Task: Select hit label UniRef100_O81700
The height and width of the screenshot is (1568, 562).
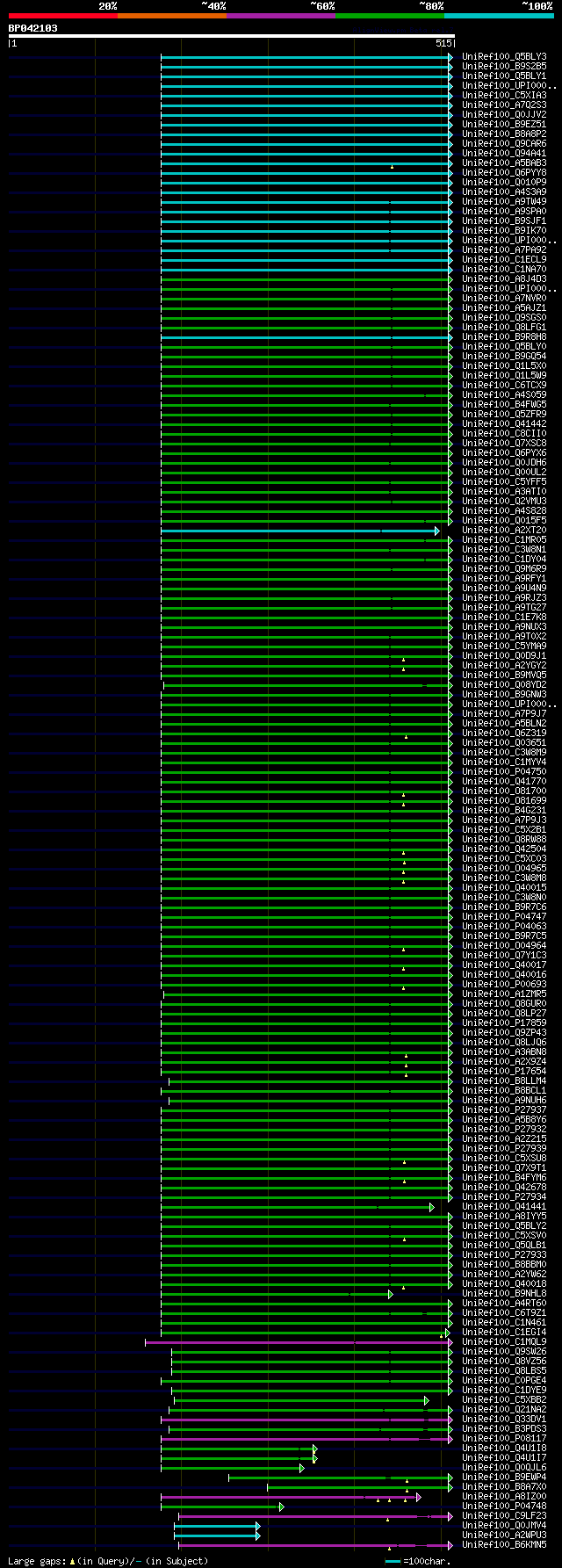Action: [504, 791]
